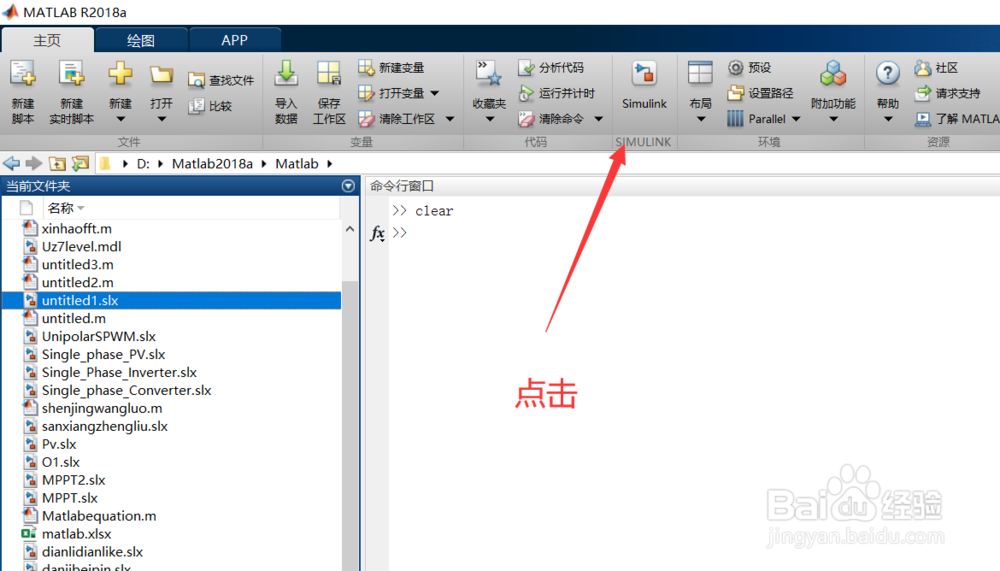Expand path arrow after D:
Screen dimensions: 1000x571
(x=160, y=164)
